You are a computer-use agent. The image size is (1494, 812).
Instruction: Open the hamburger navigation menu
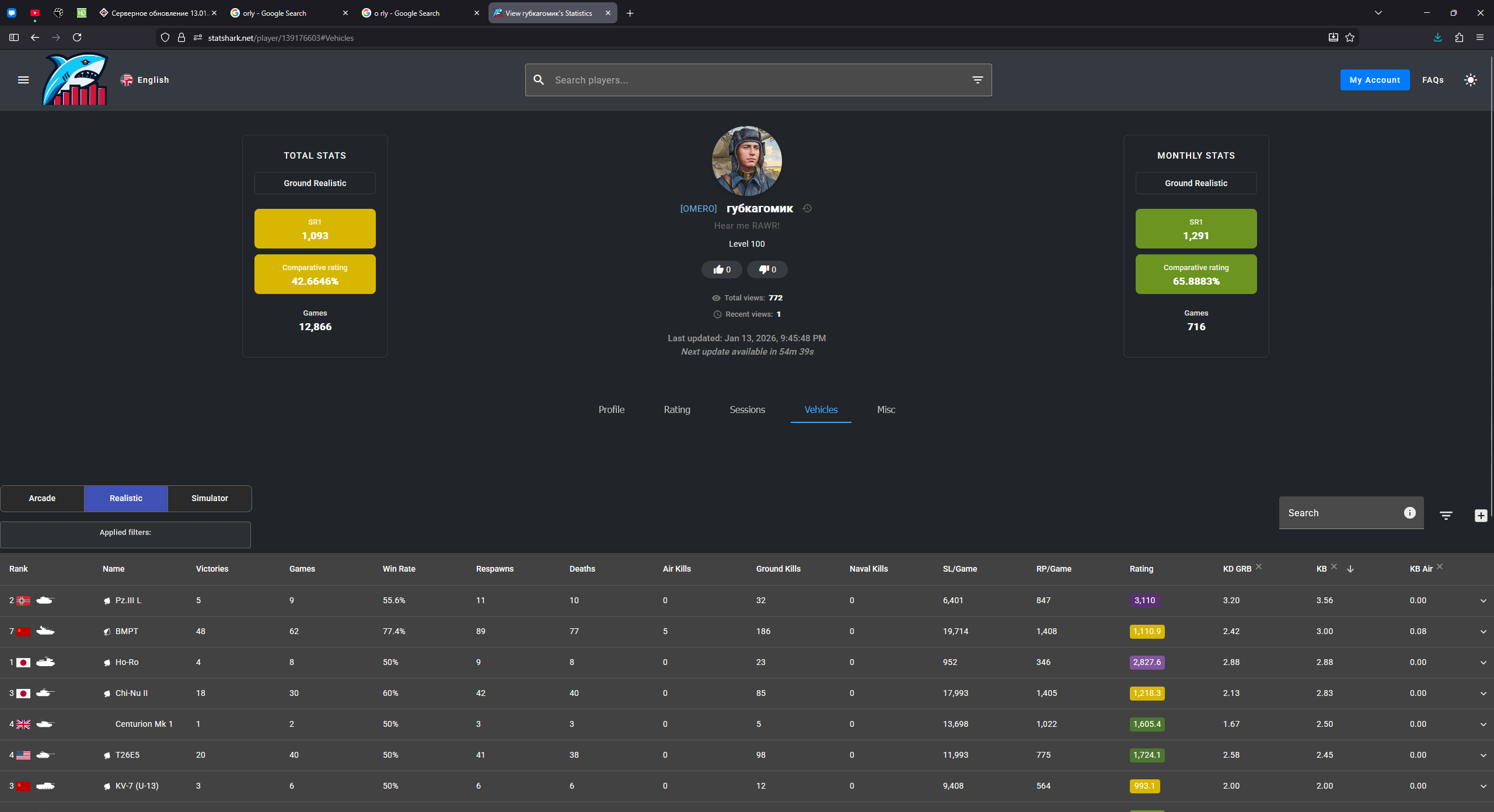[x=23, y=80]
